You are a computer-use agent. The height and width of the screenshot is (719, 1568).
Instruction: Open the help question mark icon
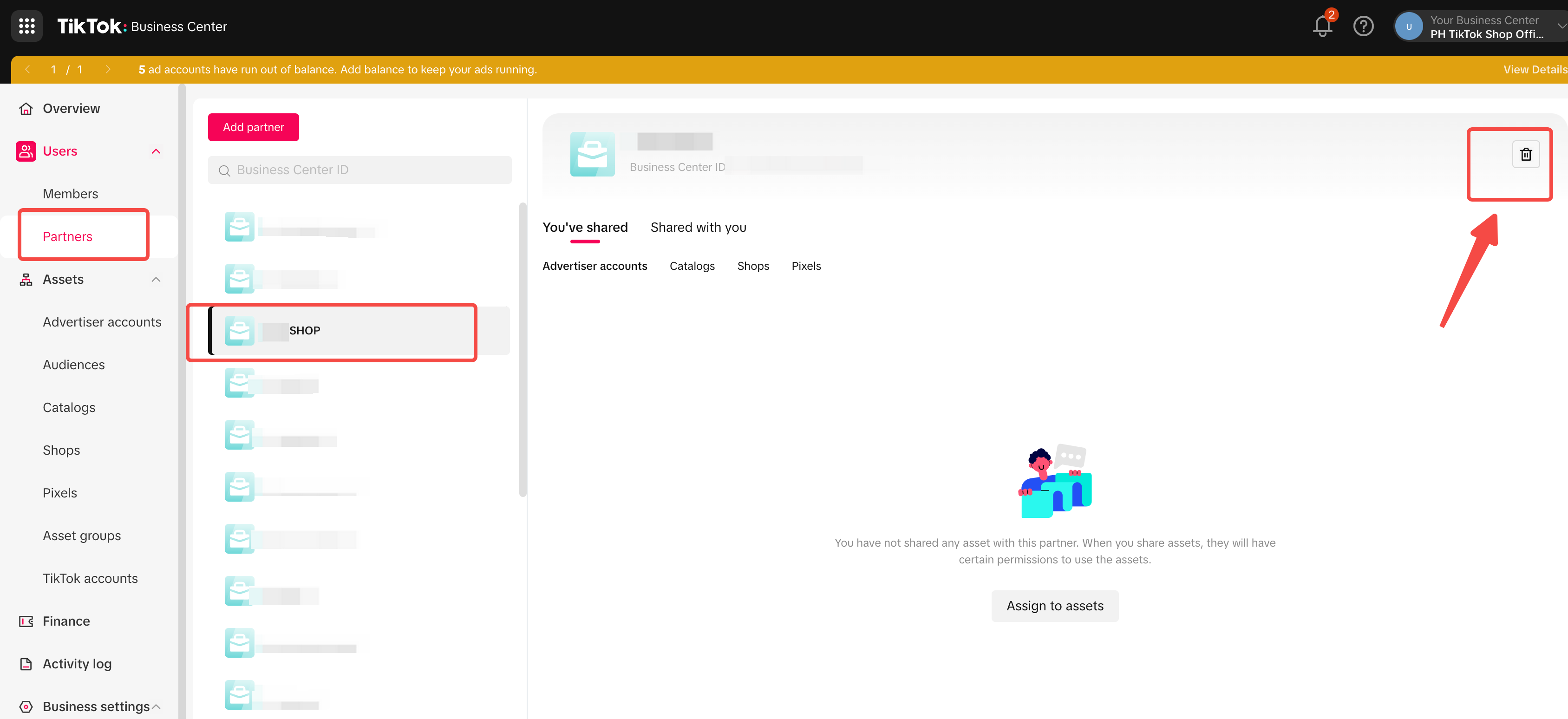[1363, 26]
